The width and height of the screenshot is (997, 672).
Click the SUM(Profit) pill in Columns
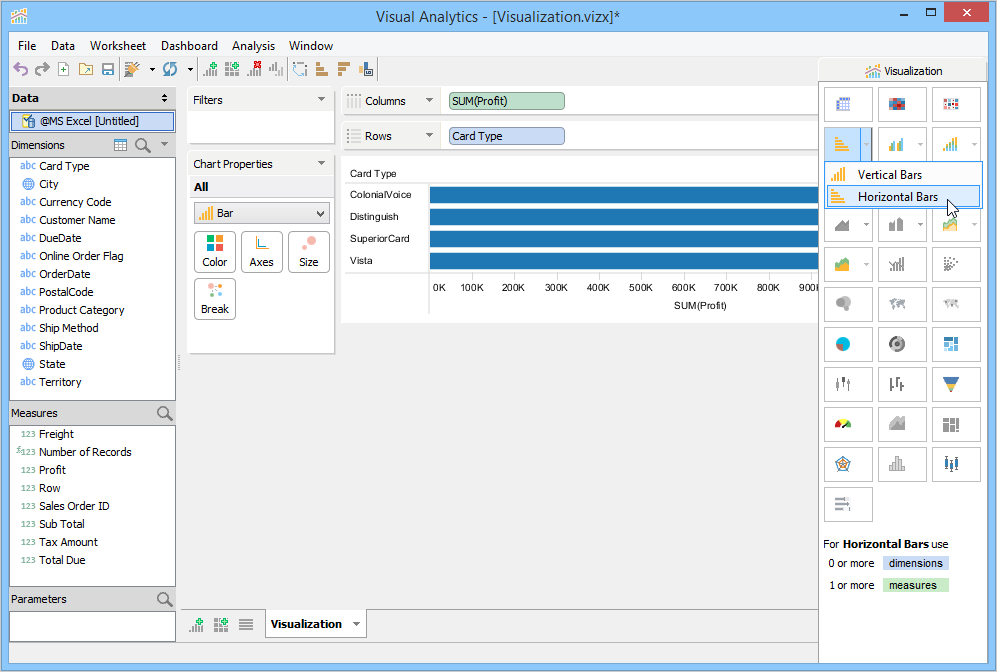coord(506,101)
